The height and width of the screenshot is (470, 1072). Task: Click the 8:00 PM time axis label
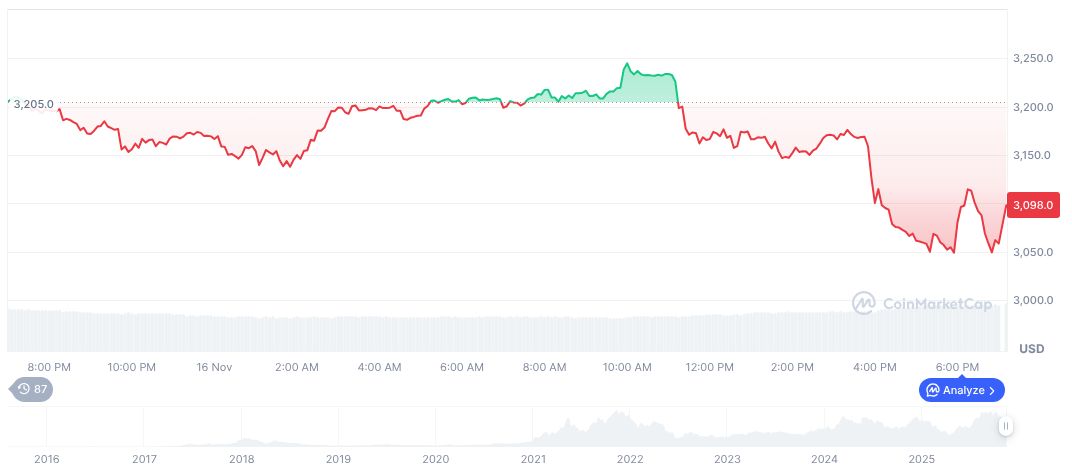click(x=49, y=367)
